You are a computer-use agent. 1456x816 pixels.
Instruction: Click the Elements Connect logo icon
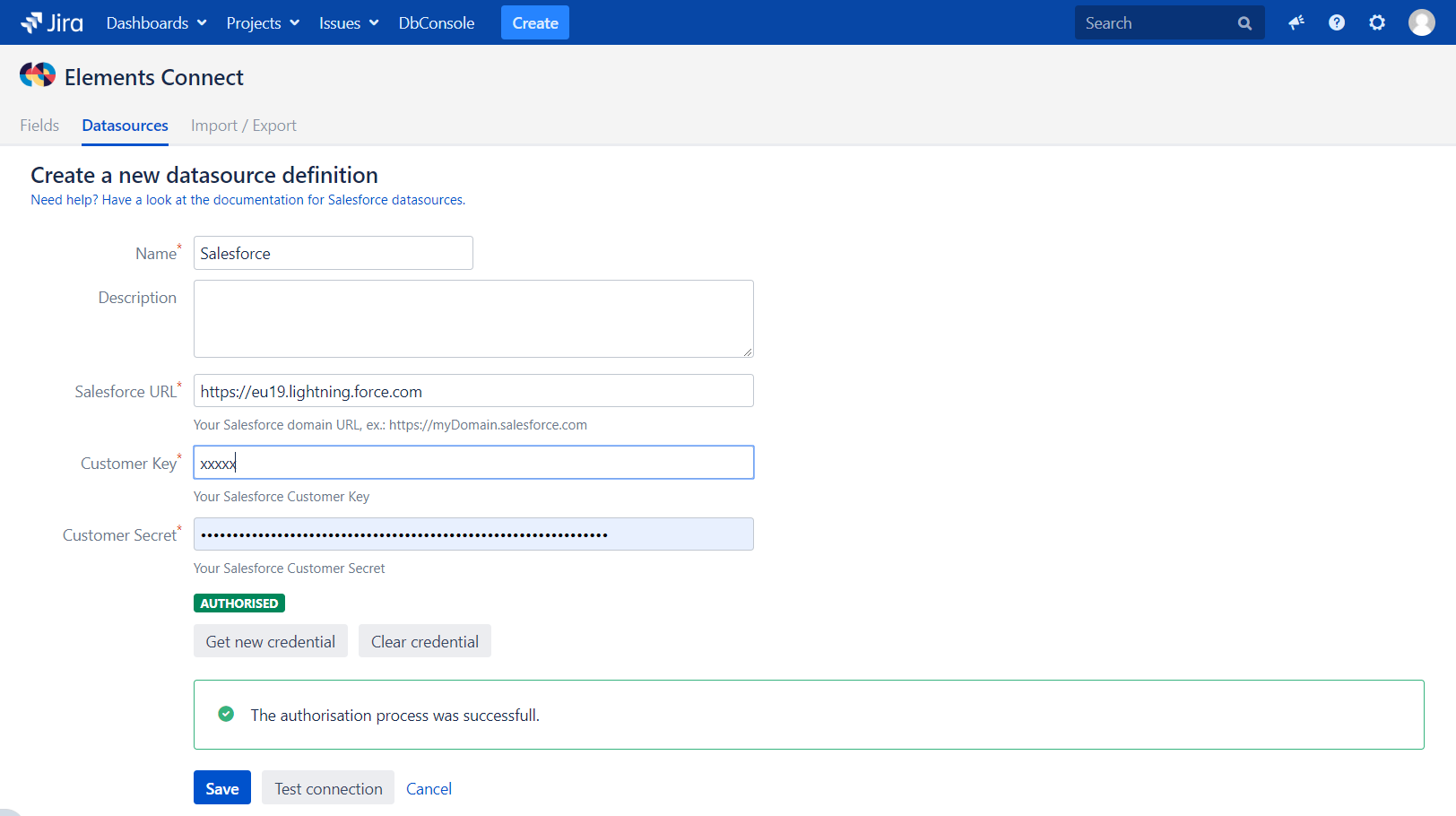pos(38,76)
